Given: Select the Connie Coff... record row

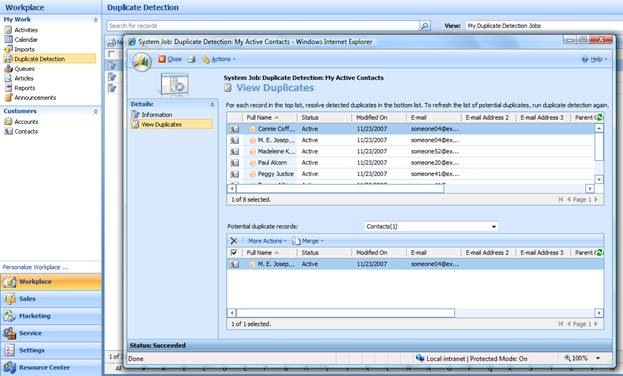Looking at the screenshot, I should [411, 129].
